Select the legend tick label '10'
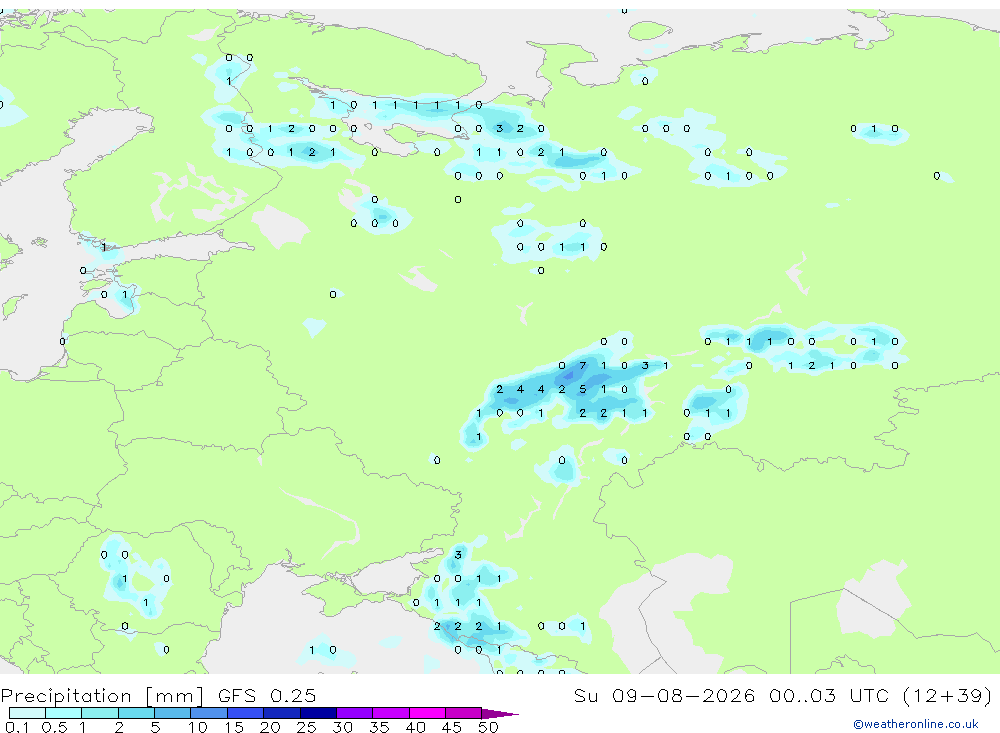1000x733 pixels. click(x=198, y=727)
